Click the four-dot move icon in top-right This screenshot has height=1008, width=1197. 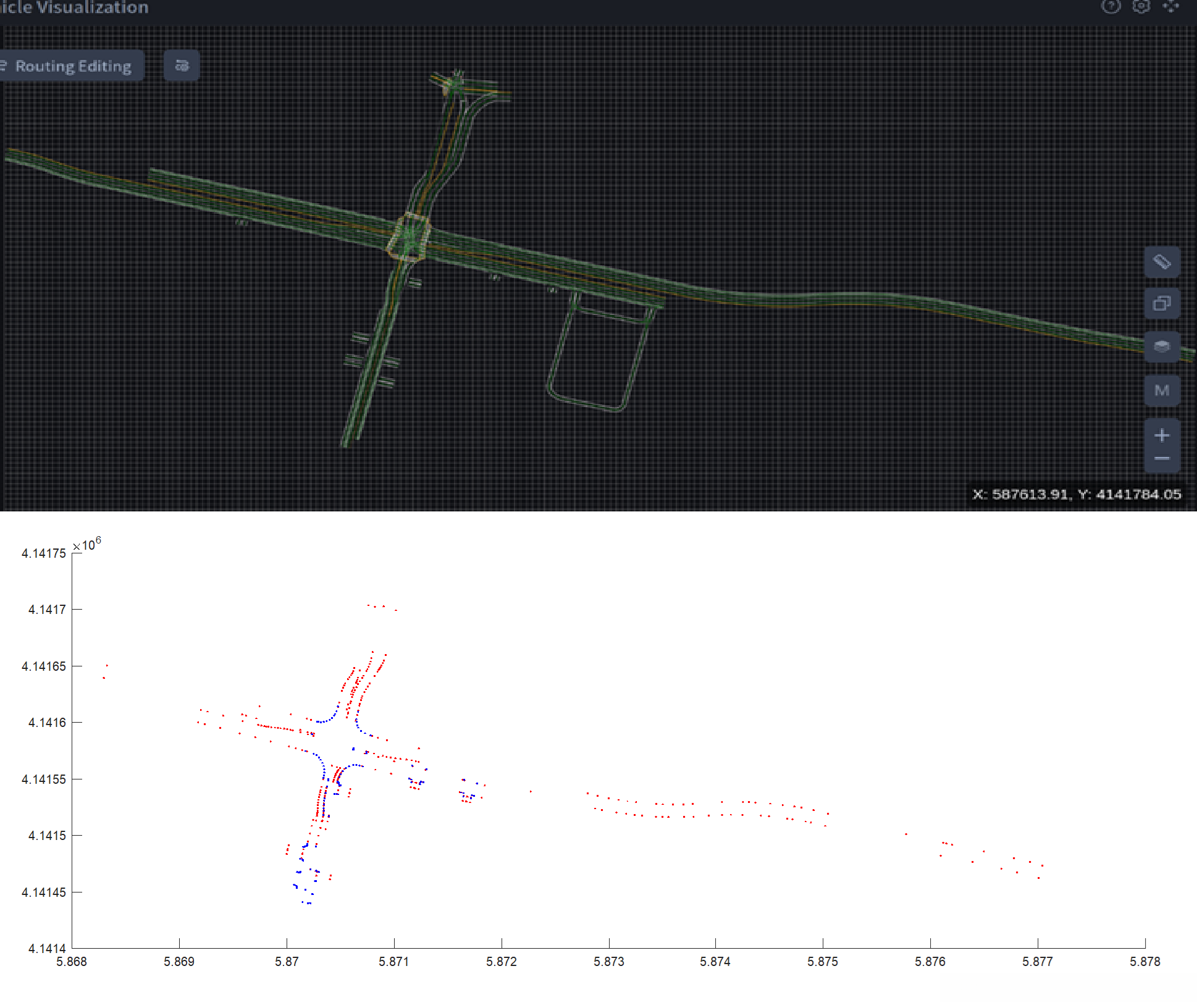(x=1170, y=7)
